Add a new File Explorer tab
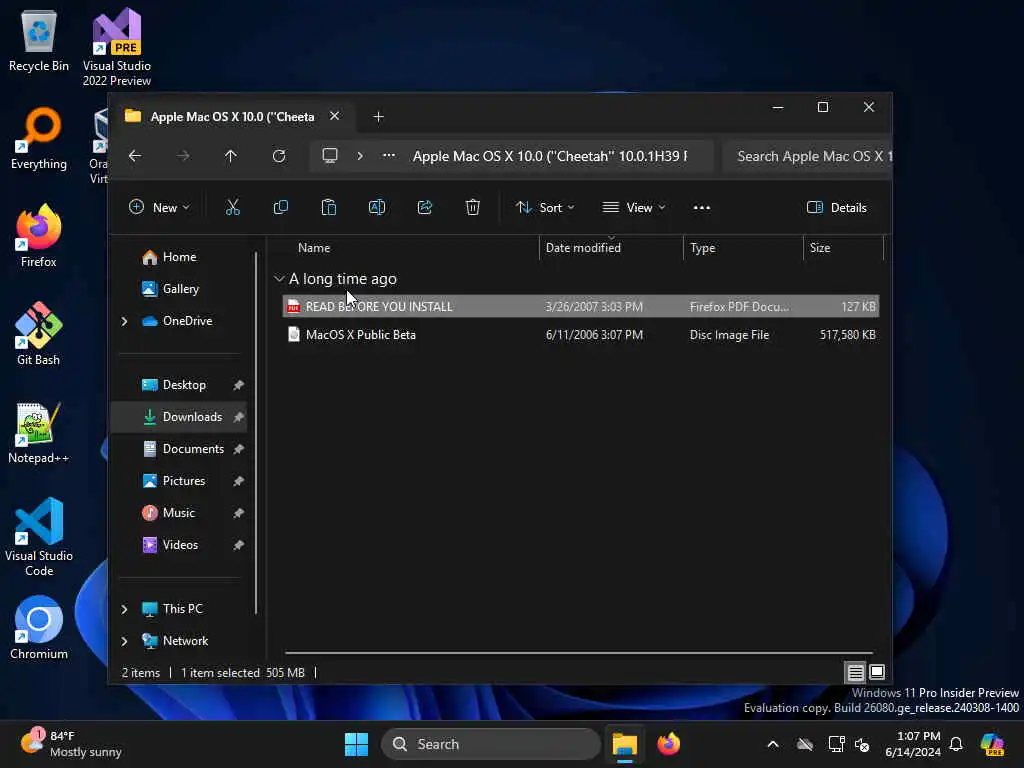This screenshot has width=1024, height=768. pos(378,116)
